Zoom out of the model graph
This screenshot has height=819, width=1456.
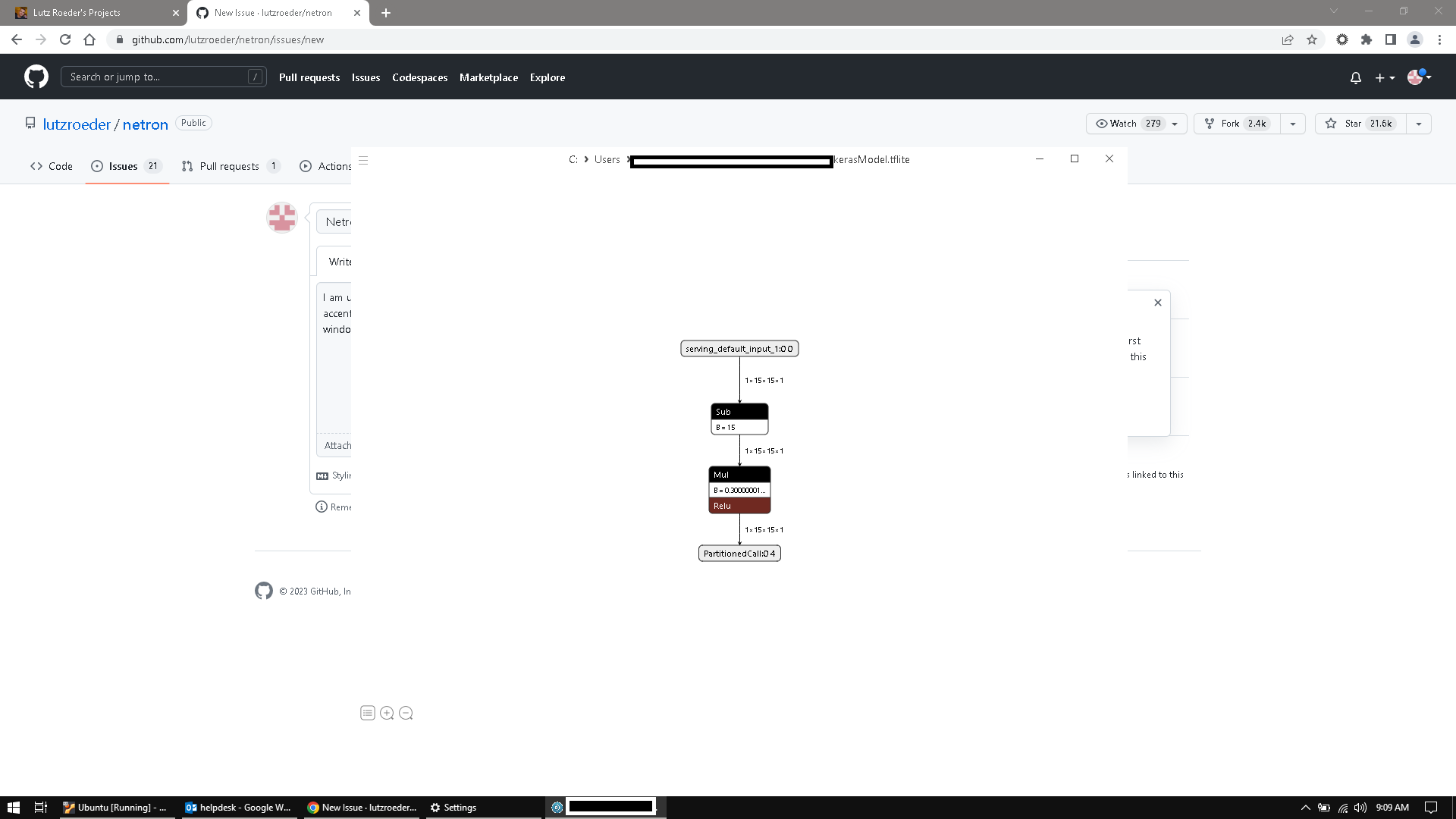click(406, 713)
